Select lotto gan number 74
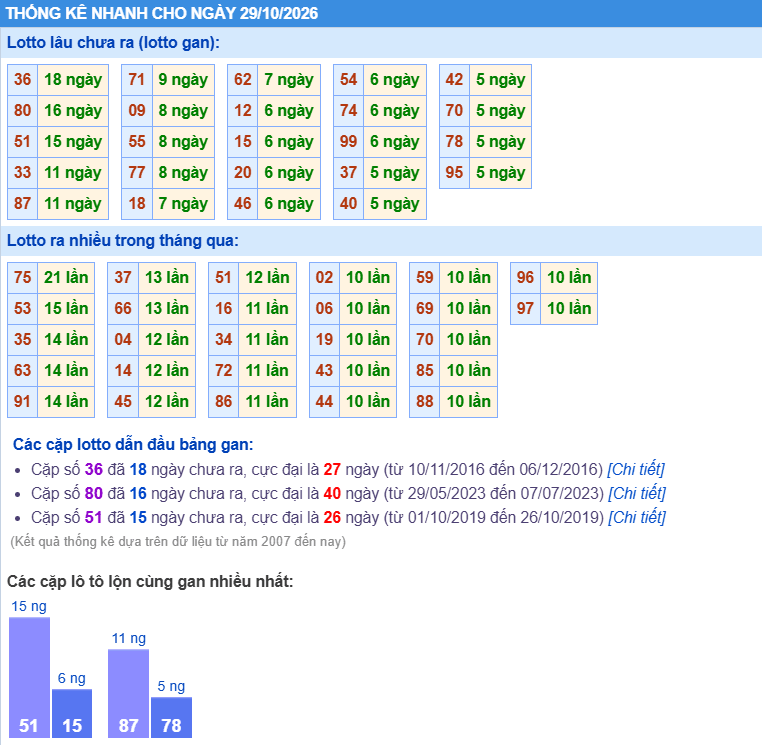This screenshot has width=762, height=745. tap(349, 111)
